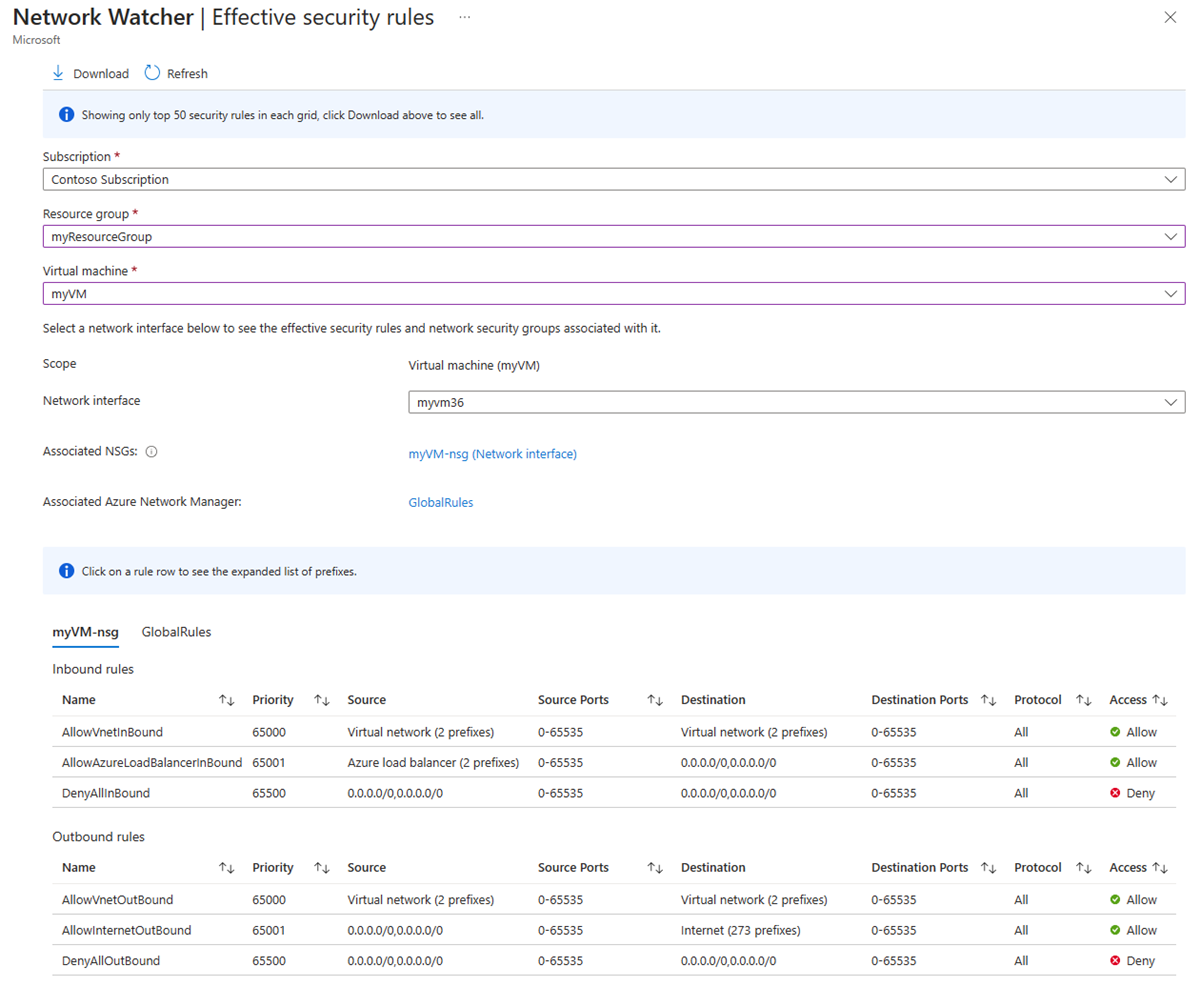Click the Refresh icon to reload rules
Screen dimensions: 1200x987
point(151,73)
